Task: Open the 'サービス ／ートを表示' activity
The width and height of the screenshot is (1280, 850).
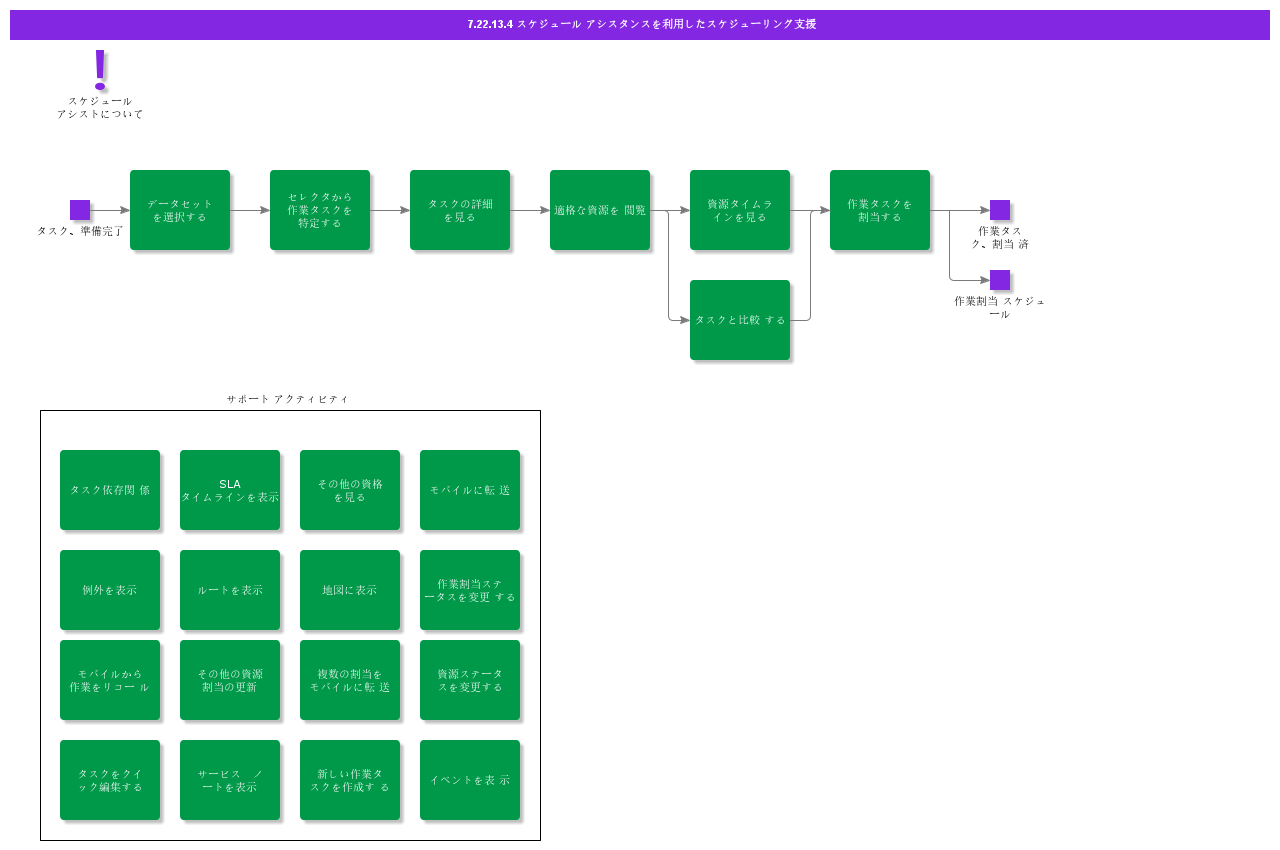Action: tap(230, 780)
